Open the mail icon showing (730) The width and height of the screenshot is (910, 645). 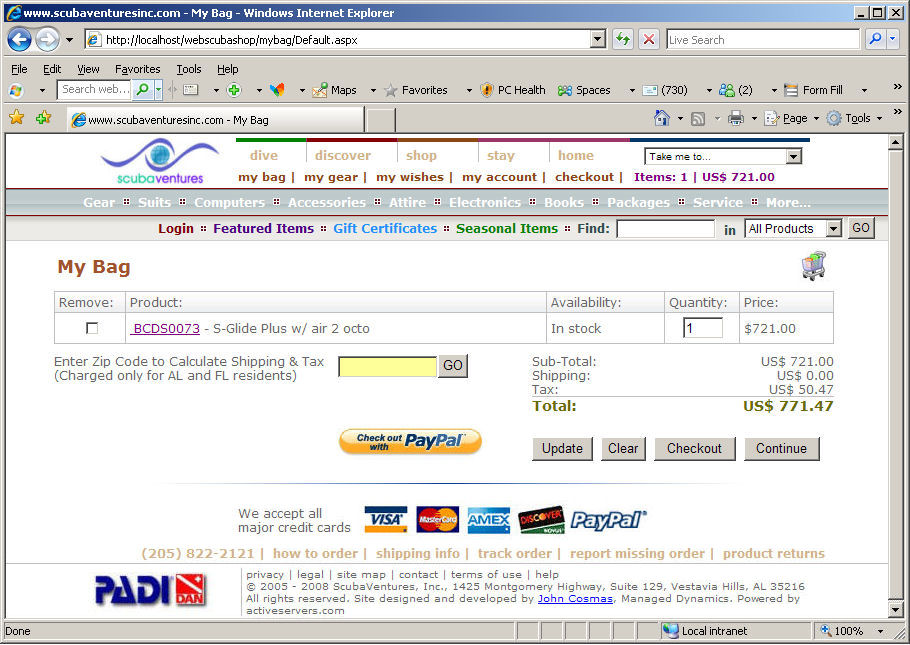pyautogui.click(x=665, y=90)
